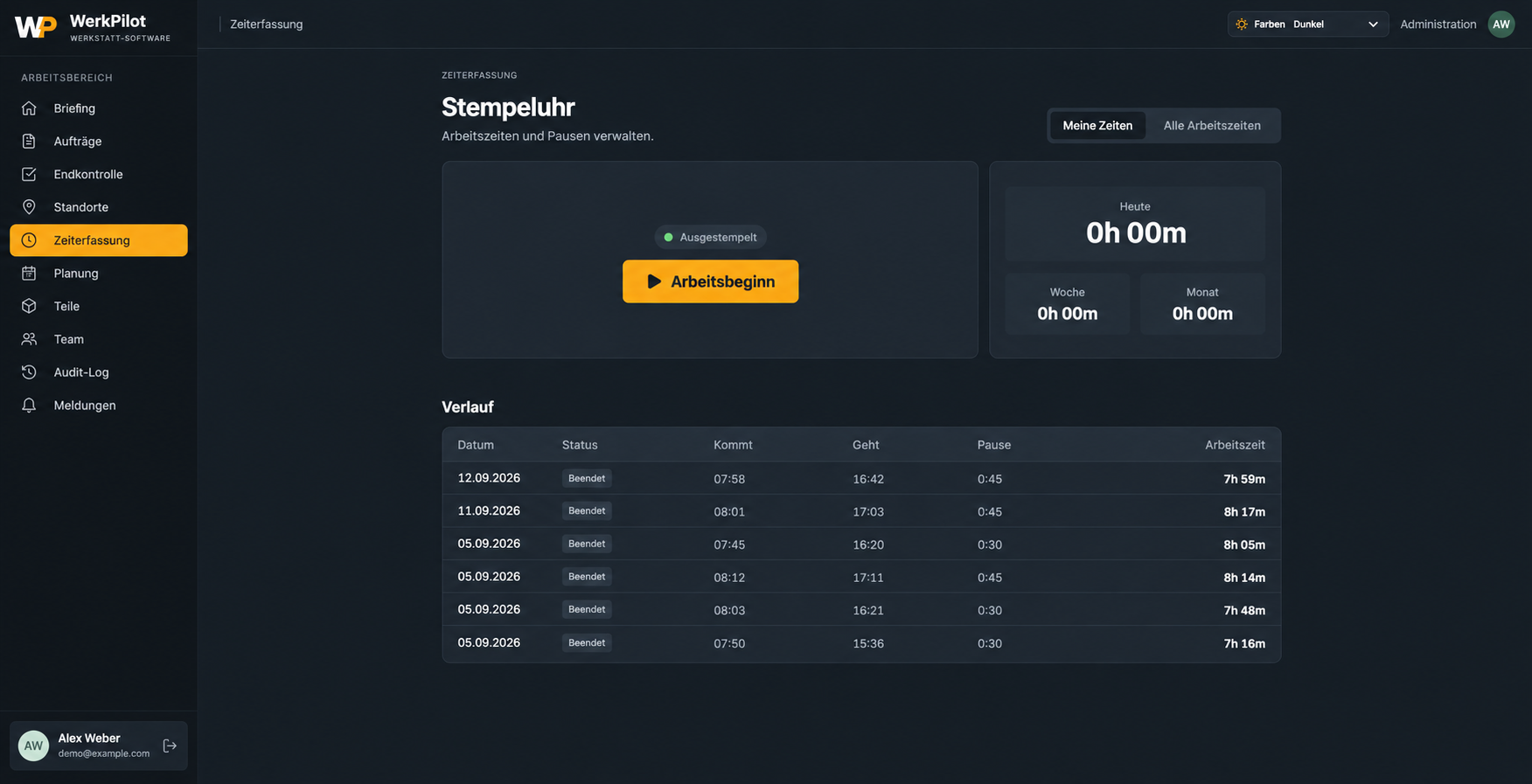
Task: Open the Farben Dunkel theme dropdown
Action: (1308, 24)
